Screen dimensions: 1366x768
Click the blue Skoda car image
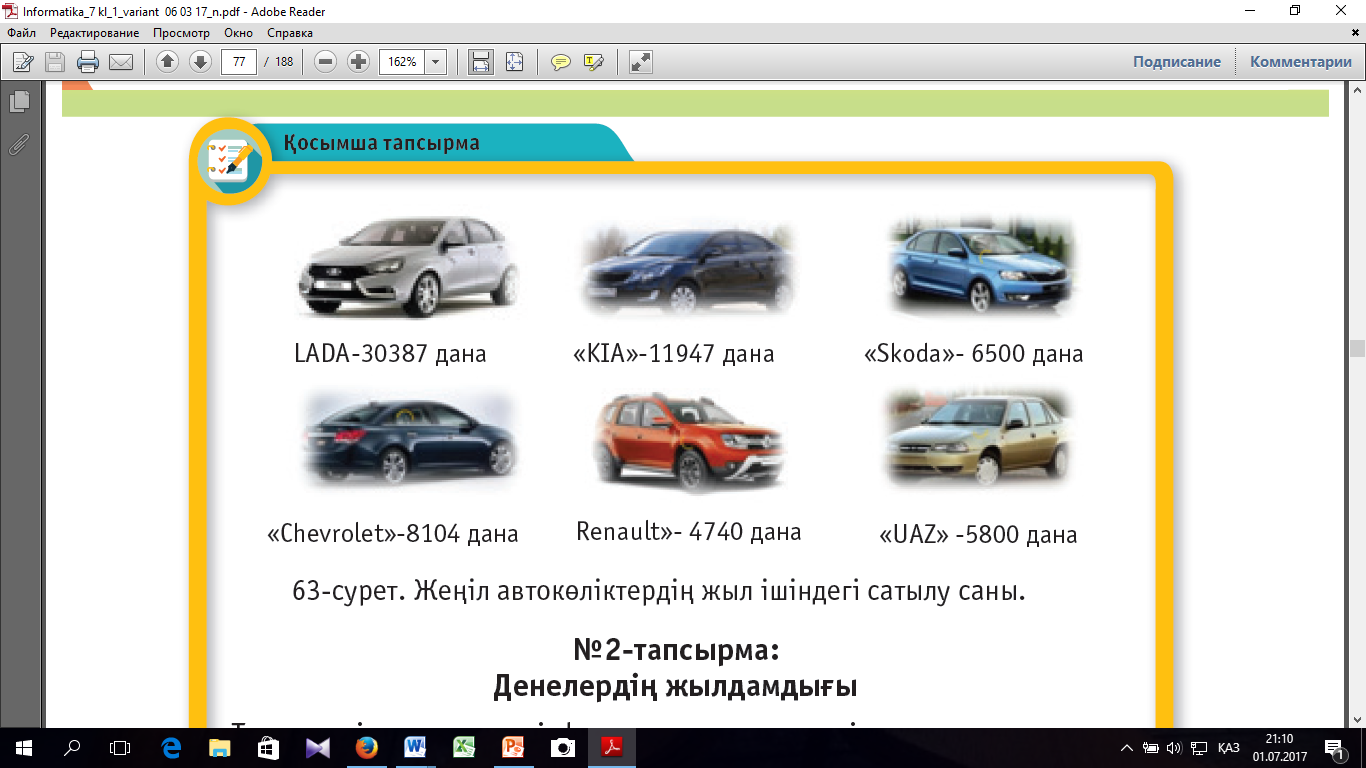coord(981,268)
